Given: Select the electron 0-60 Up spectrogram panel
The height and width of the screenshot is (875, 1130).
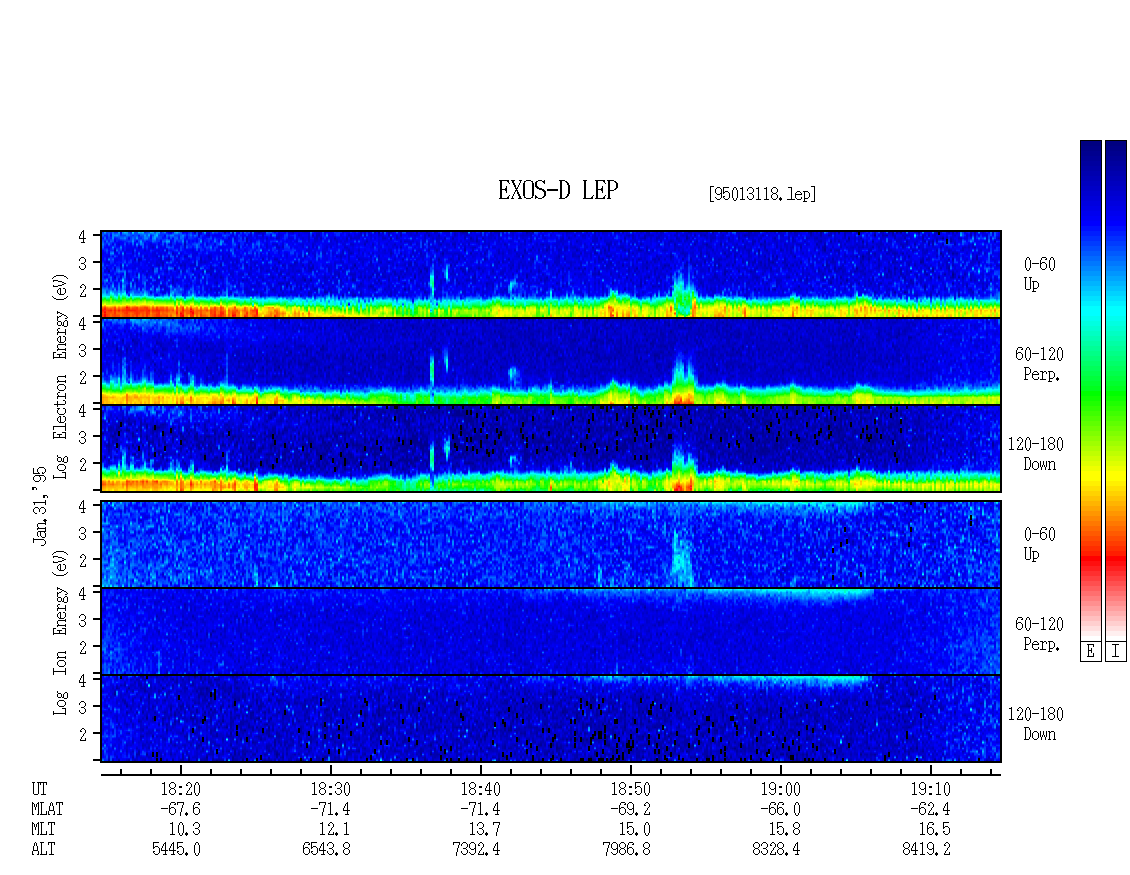Looking at the screenshot, I should coord(551,274).
